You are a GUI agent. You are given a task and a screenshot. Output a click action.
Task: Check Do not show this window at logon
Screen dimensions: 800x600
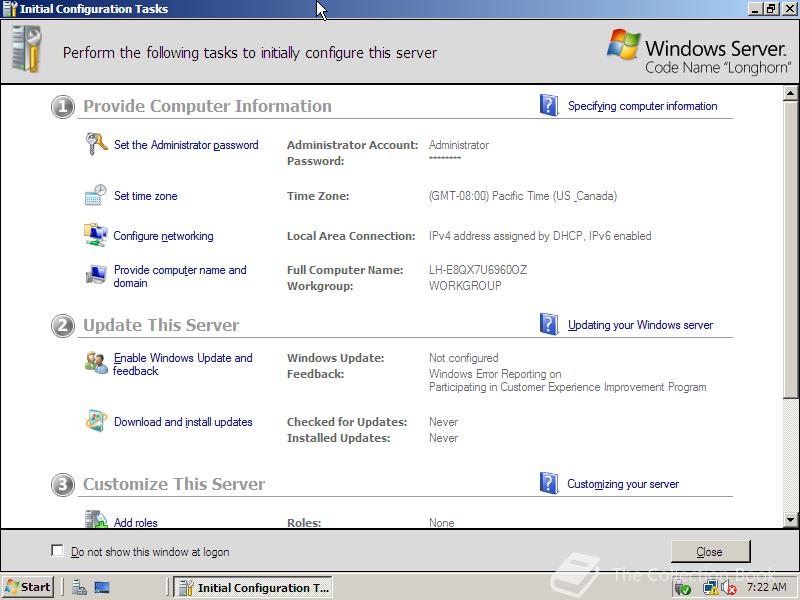58,551
